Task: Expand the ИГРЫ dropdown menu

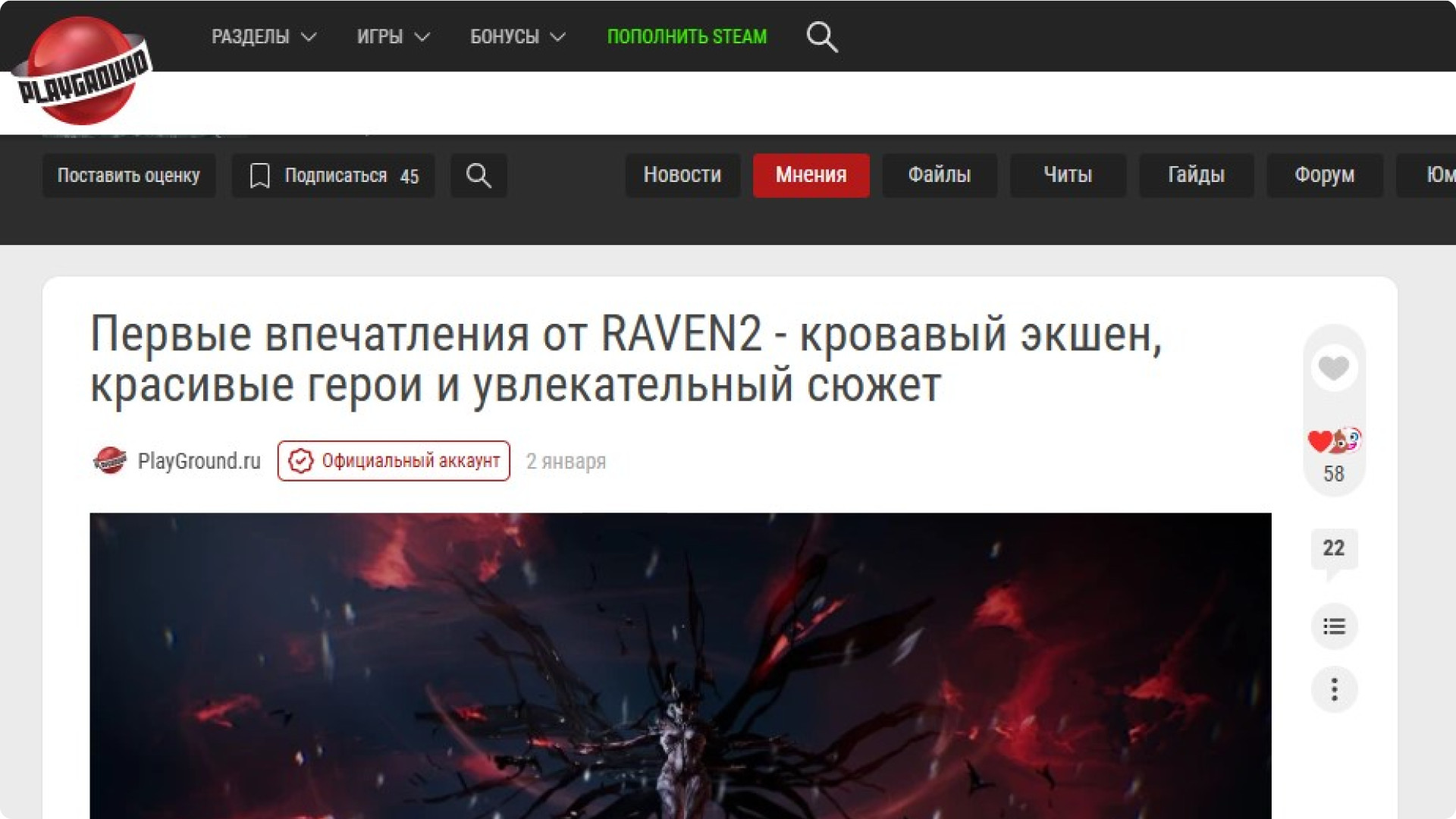Action: (394, 36)
